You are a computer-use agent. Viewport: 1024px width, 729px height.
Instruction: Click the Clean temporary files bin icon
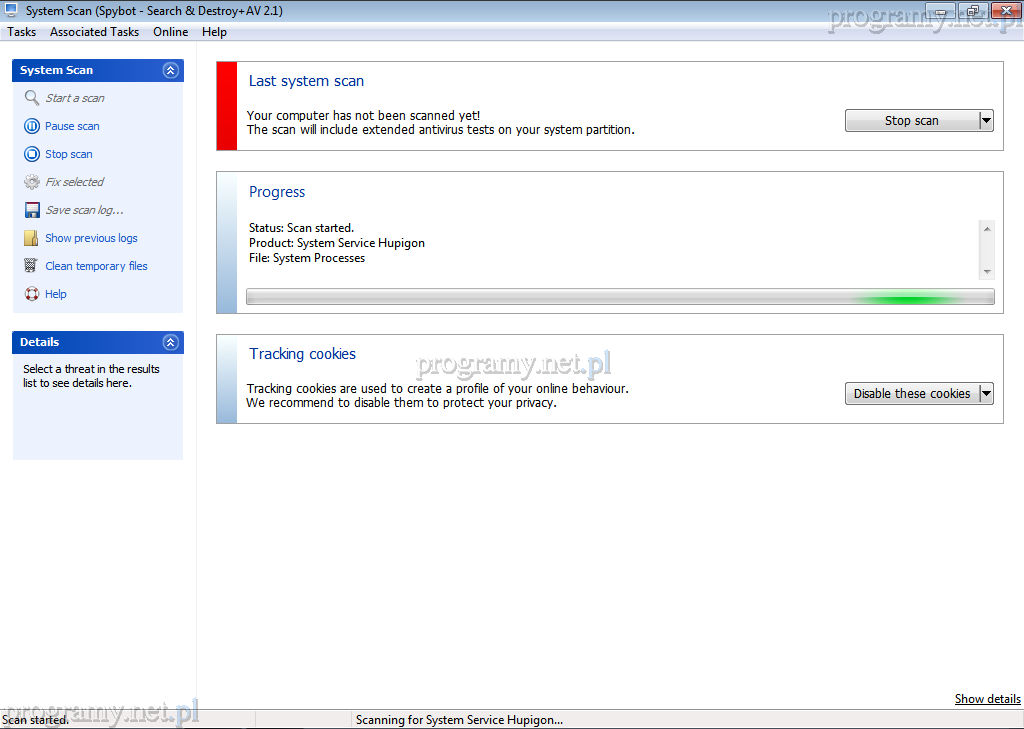32,266
